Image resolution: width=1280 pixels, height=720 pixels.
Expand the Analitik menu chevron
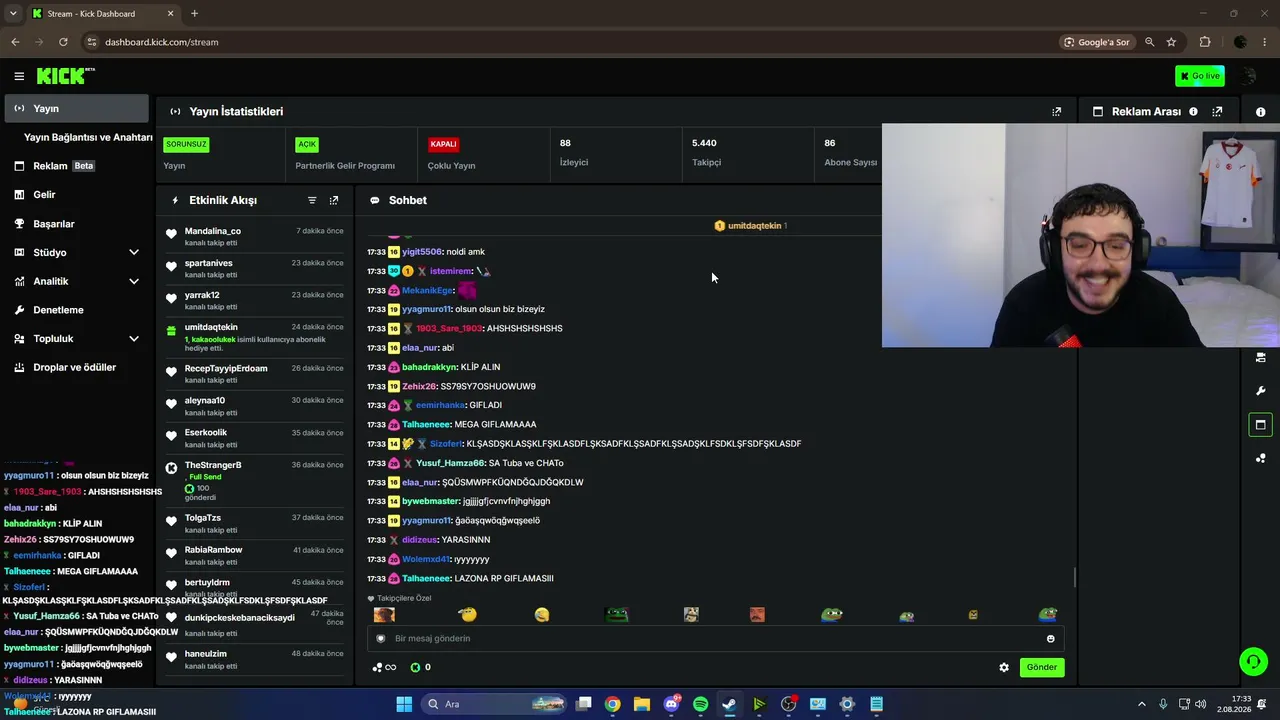pyautogui.click(x=134, y=281)
